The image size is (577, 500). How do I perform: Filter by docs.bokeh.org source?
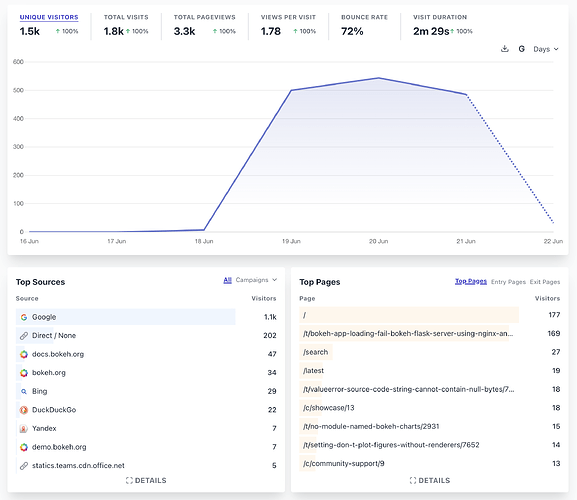(x=146, y=354)
